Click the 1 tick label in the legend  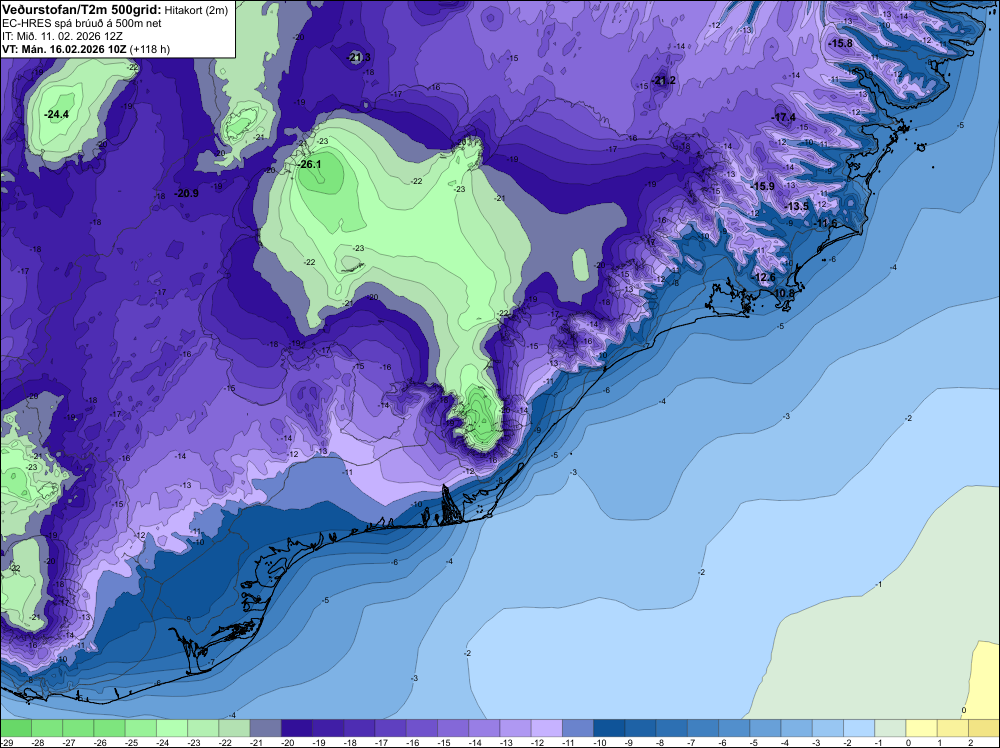pos(939,742)
